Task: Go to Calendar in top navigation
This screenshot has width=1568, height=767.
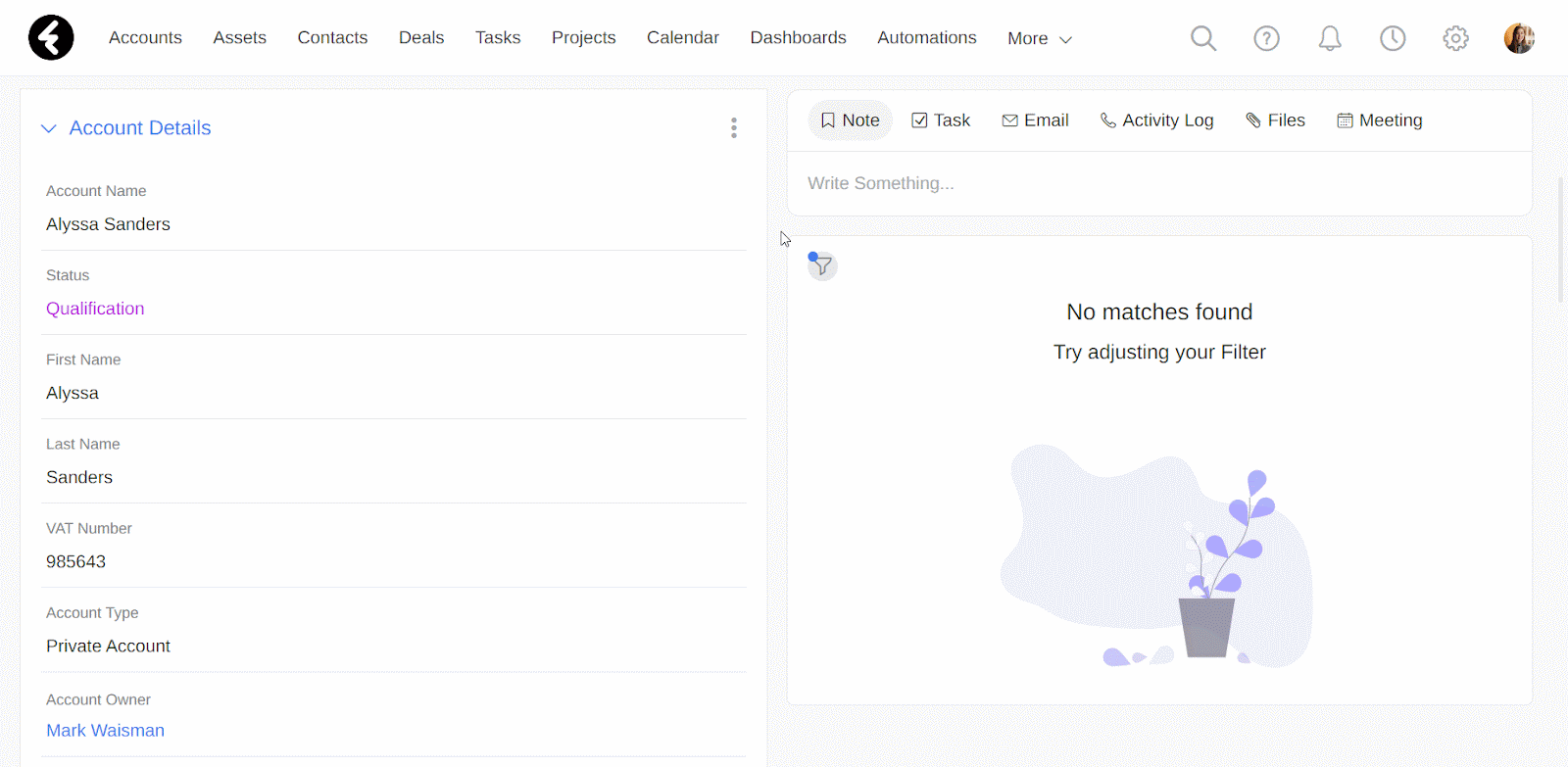Action: (x=683, y=37)
